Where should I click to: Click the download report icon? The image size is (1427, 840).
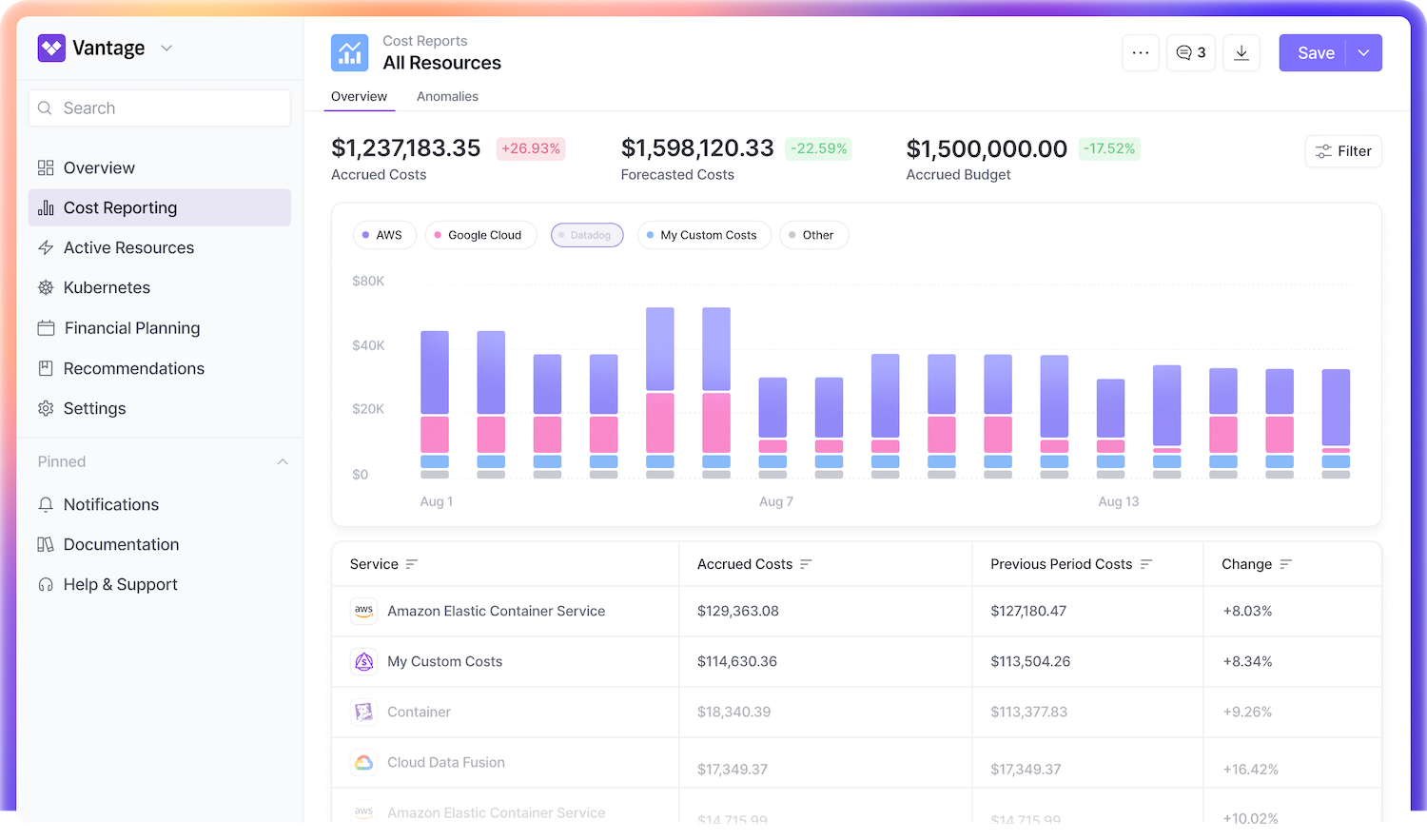click(x=1241, y=53)
